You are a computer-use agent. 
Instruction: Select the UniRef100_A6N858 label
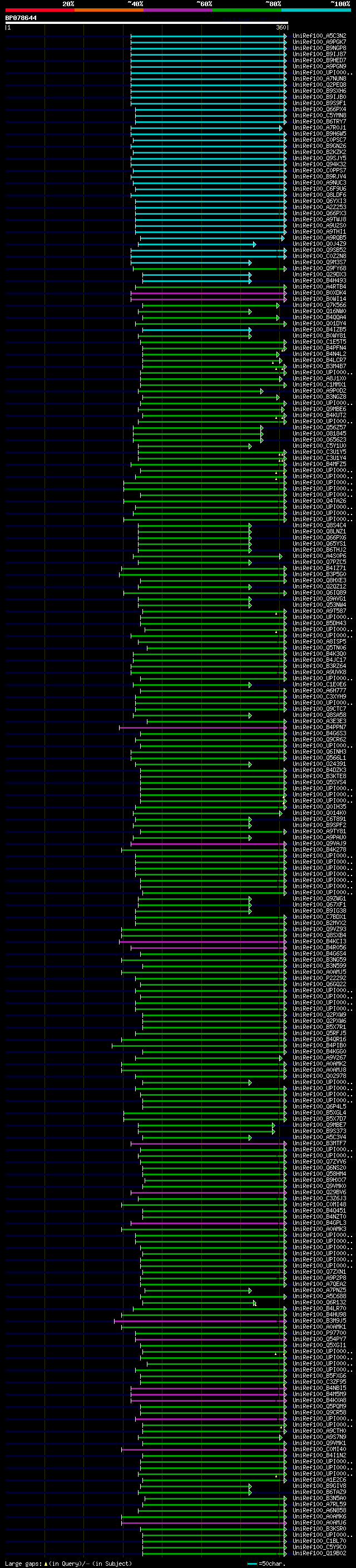pos(319,1510)
